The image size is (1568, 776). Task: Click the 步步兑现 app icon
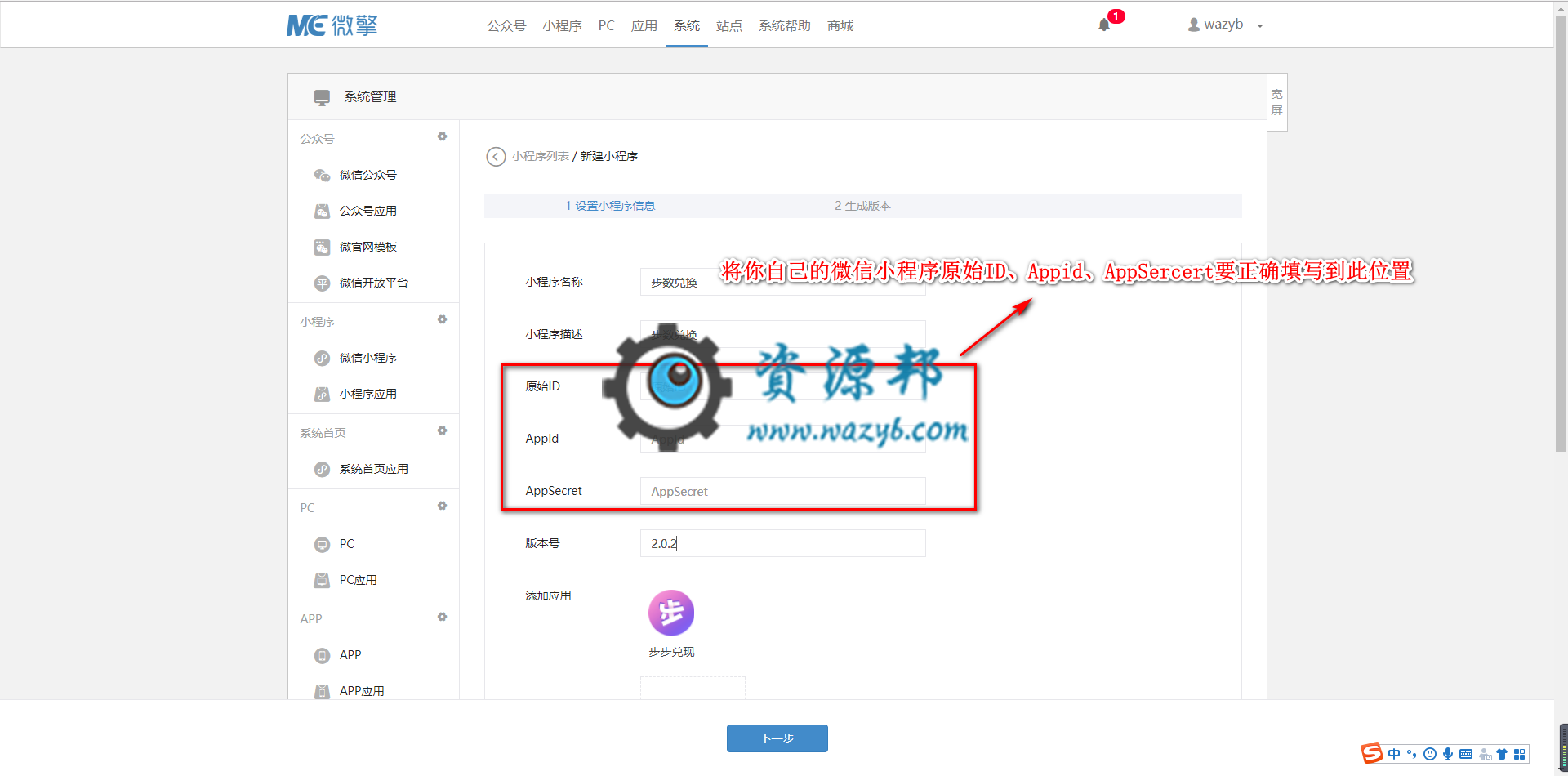pos(671,613)
